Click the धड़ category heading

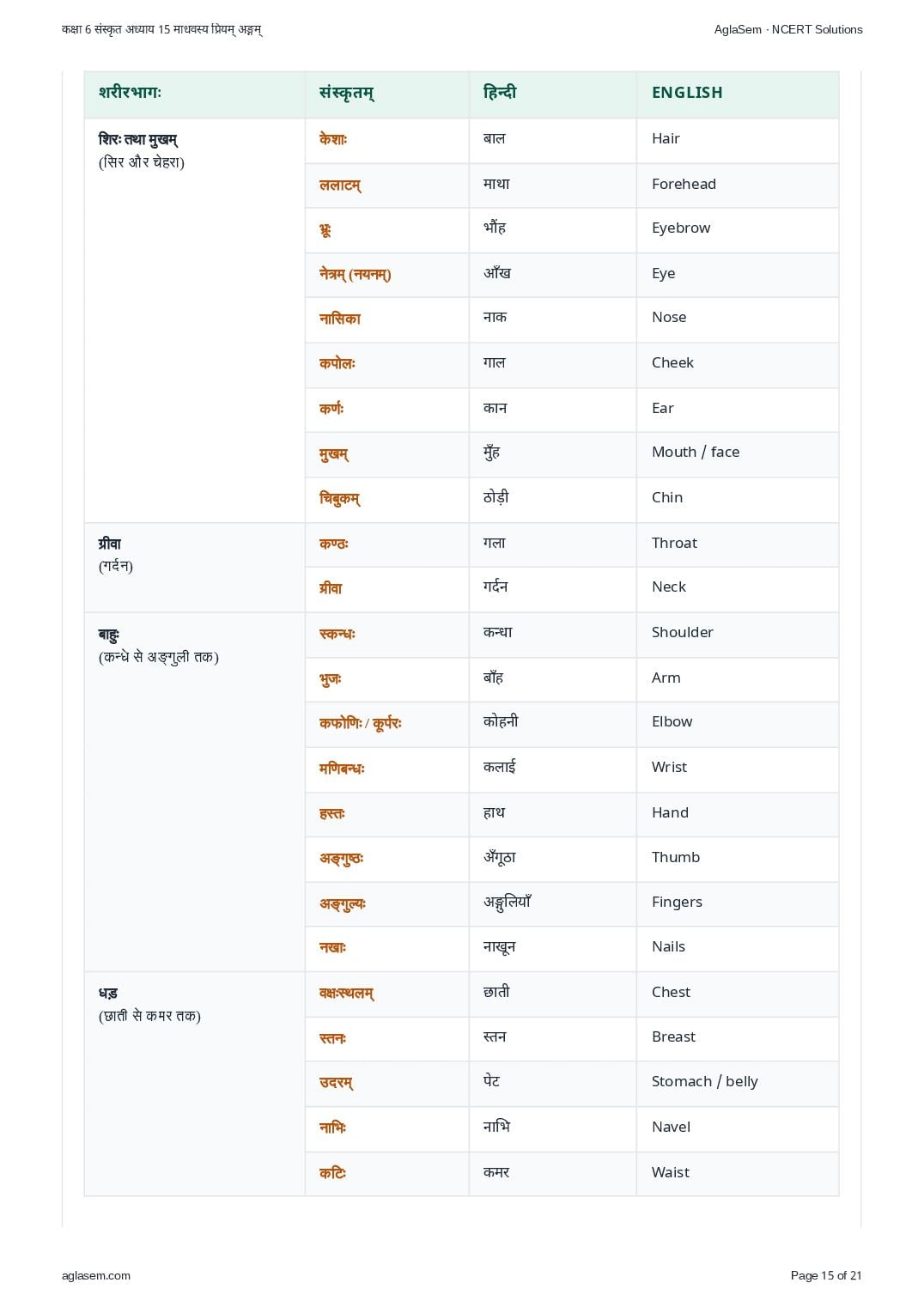(108, 994)
